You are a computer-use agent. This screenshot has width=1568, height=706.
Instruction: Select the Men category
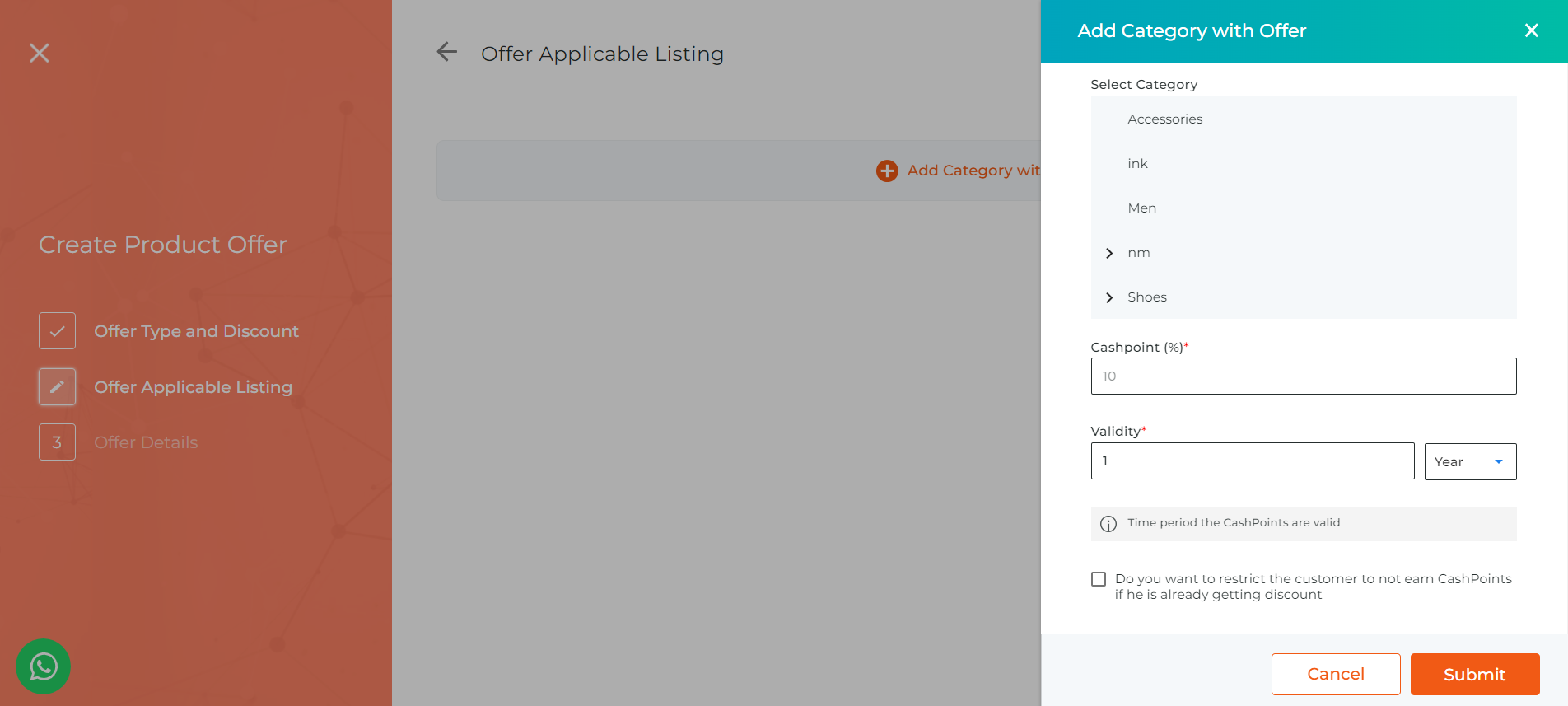(x=1141, y=208)
